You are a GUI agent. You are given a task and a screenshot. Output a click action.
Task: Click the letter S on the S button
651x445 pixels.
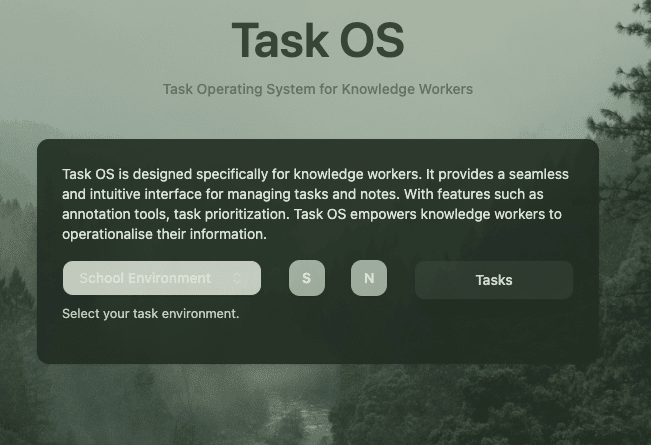pyautogui.click(x=306, y=278)
